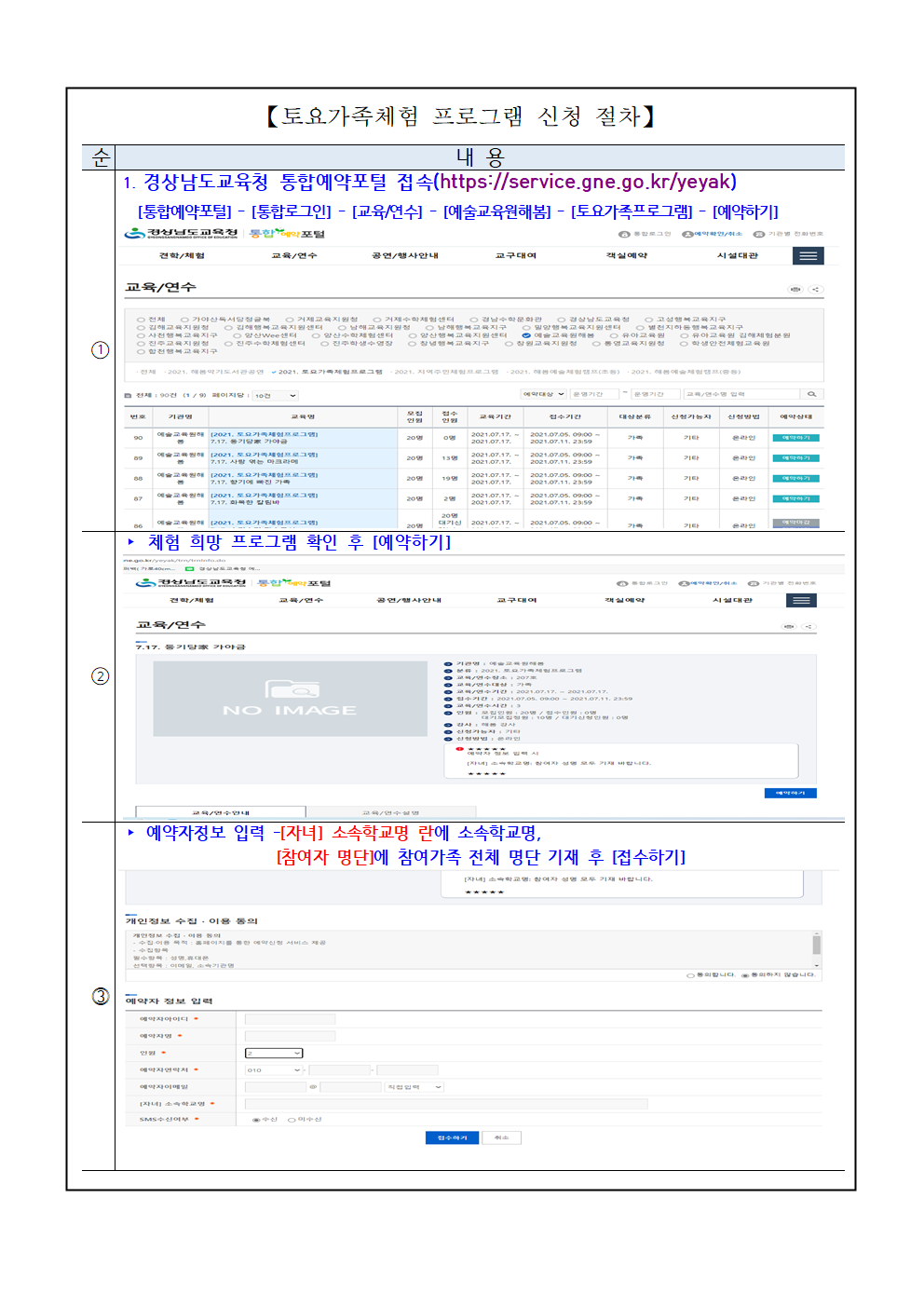The height and width of the screenshot is (1307, 924).
Task: Click 기관별 전화번호 icon in first screenshot
Action: [x=759, y=234]
